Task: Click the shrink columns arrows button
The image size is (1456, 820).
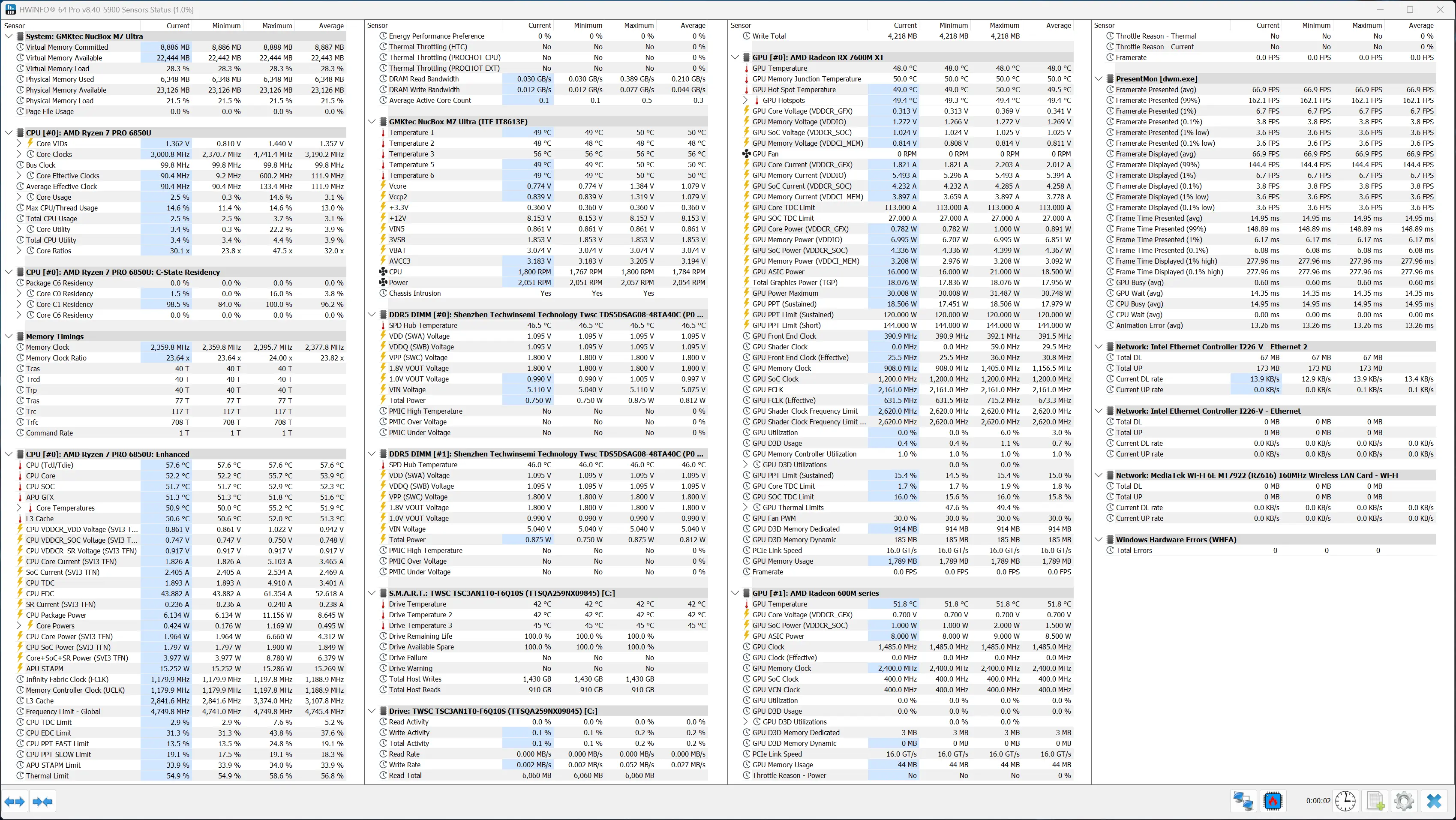Action: click(x=43, y=801)
